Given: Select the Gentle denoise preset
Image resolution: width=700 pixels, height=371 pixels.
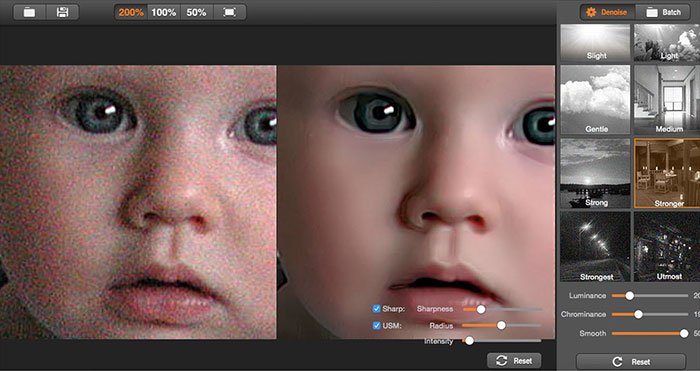Looking at the screenshot, I should click(x=595, y=100).
